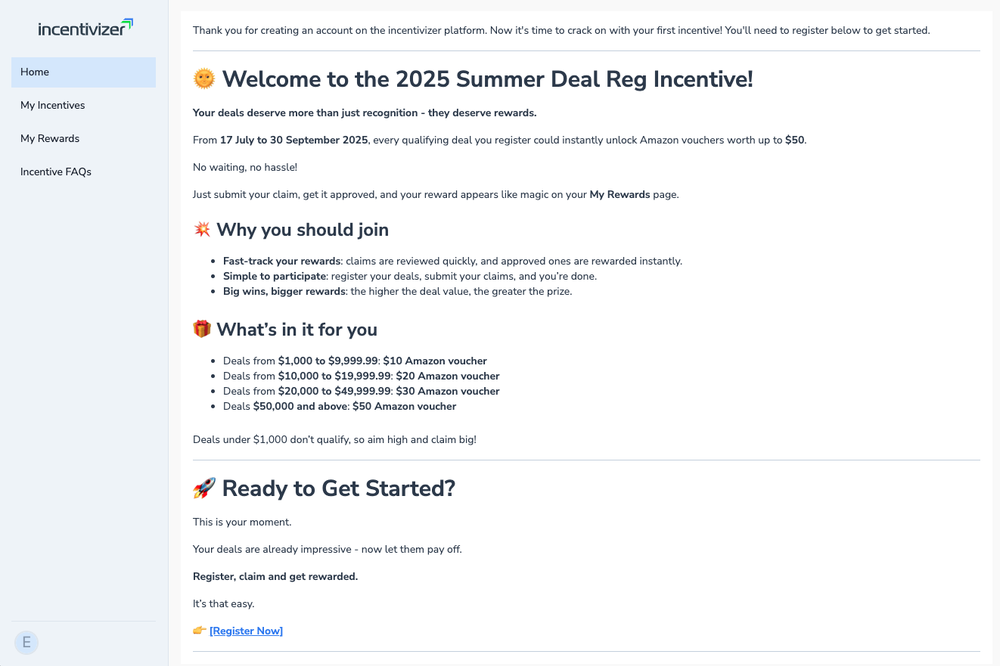Screen dimensions: 1000x666
Task: Click the incentivizer logo
Action: click(85, 28)
